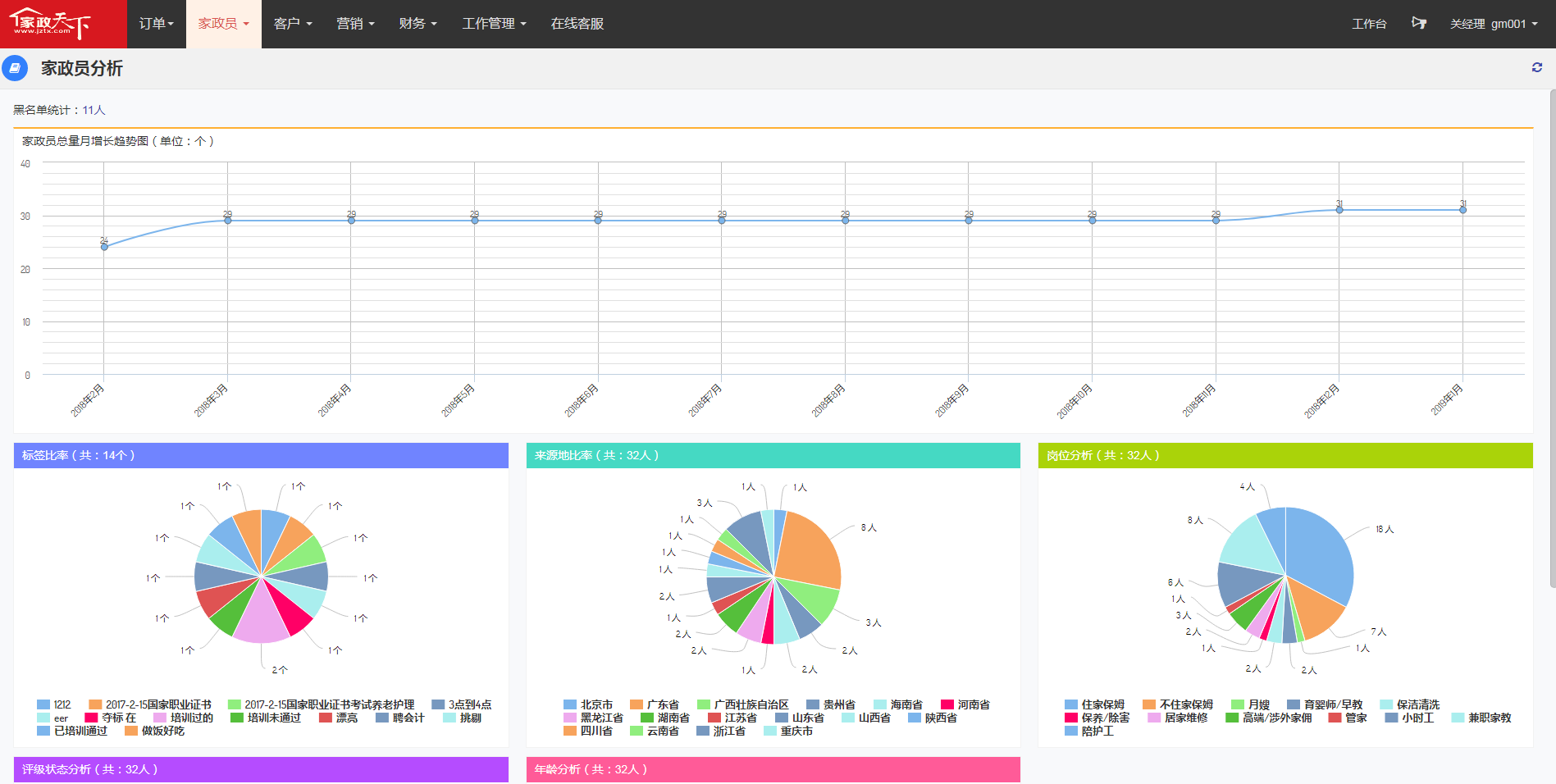Toggle 广西壮族自治区 legend entry
Viewport: 1556px width, 784px height.
(743, 704)
